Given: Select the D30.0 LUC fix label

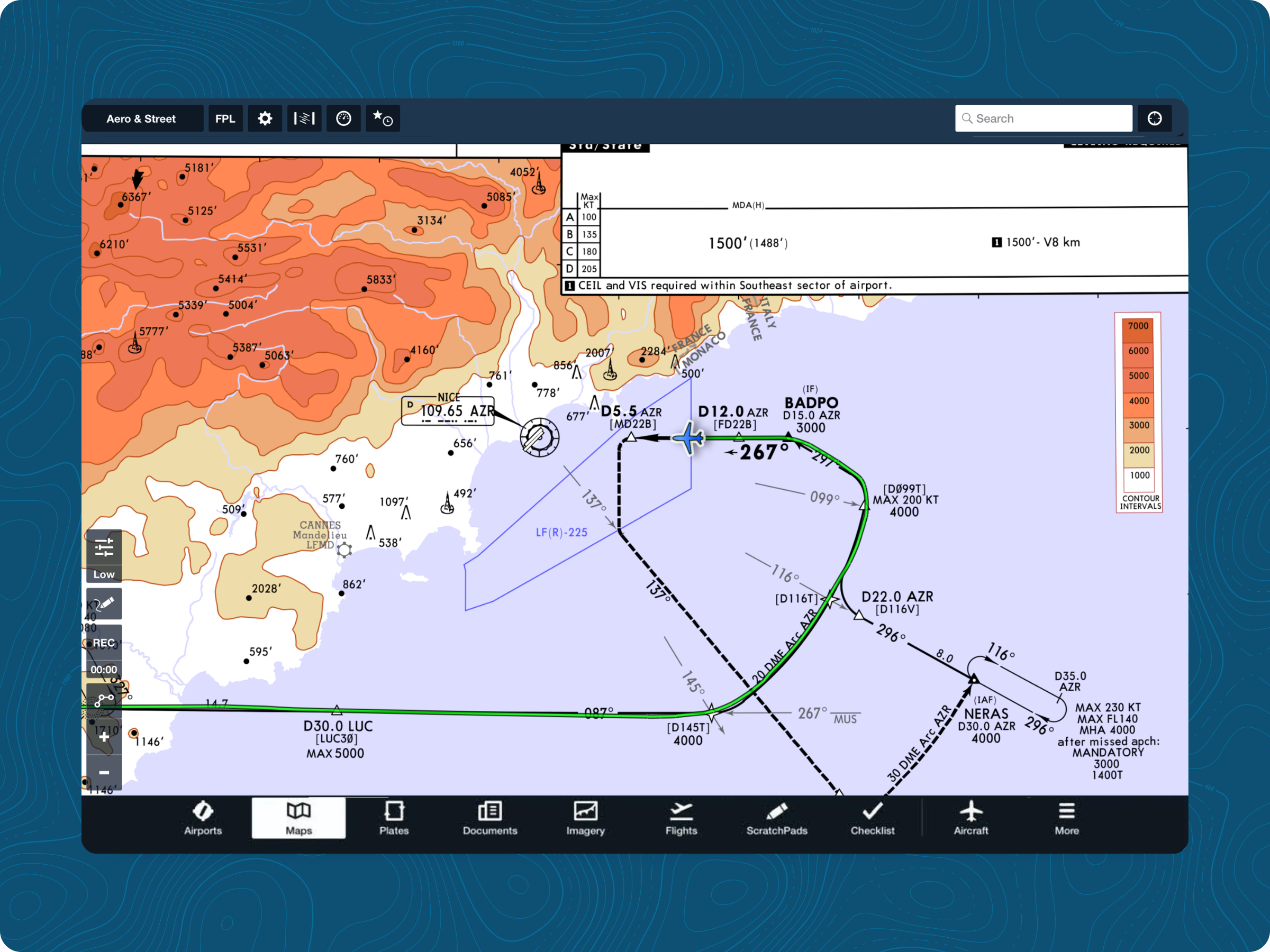Looking at the screenshot, I should 338,726.
